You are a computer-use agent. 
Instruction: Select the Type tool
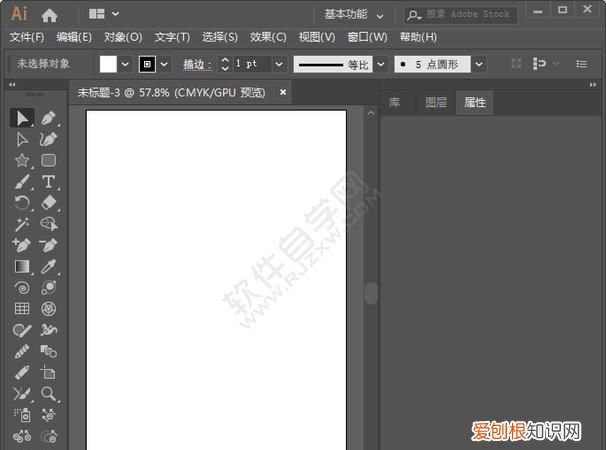48,181
